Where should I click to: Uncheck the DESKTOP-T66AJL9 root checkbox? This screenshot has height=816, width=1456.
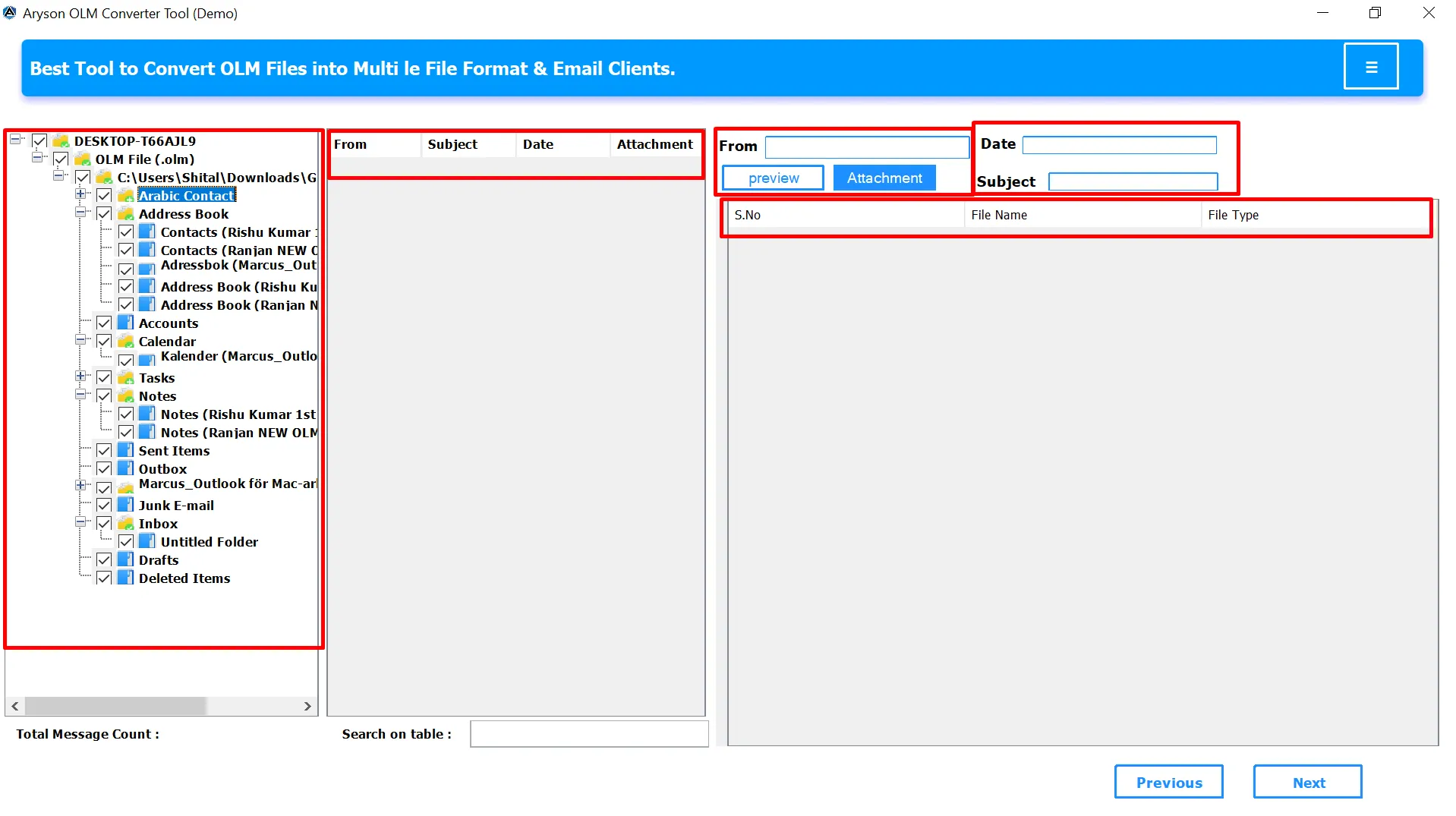39,140
